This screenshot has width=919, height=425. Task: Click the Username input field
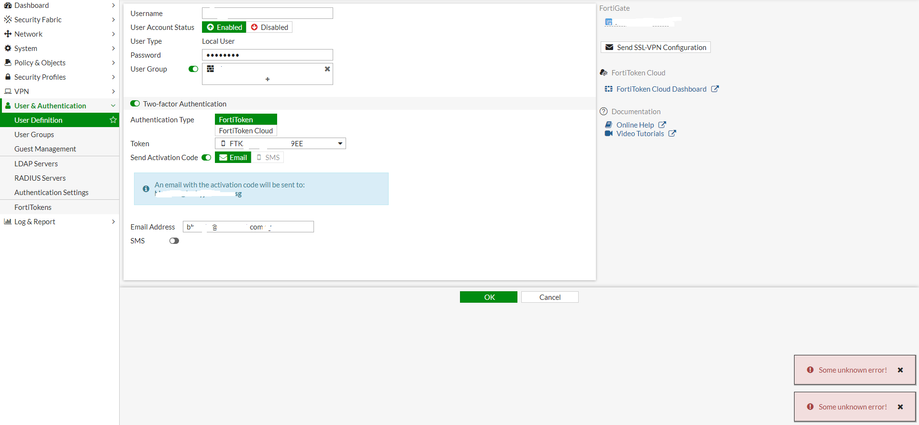click(x=267, y=13)
